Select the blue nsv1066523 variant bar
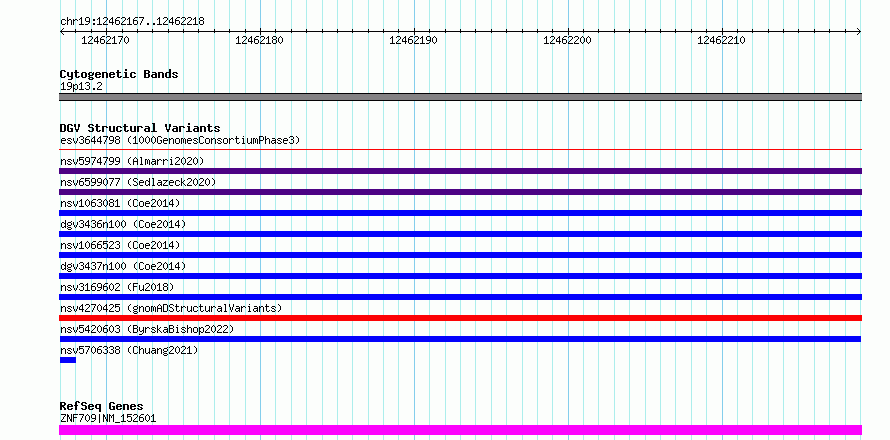Image resolution: width=890 pixels, height=440 pixels. click(460, 255)
